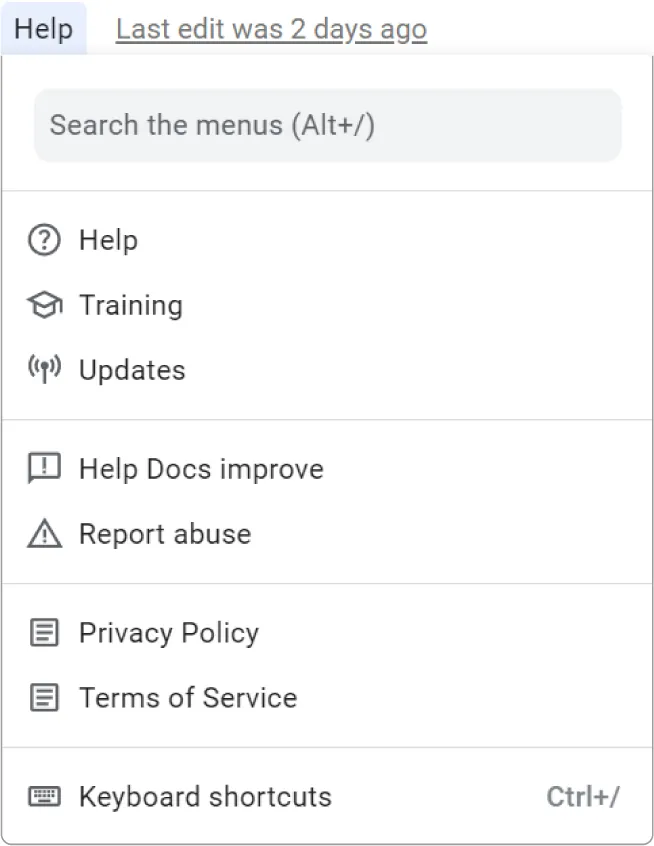Viewport: 654px width, 846px height.
Task: Open Help Docs improve
Action: (x=201, y=468)
